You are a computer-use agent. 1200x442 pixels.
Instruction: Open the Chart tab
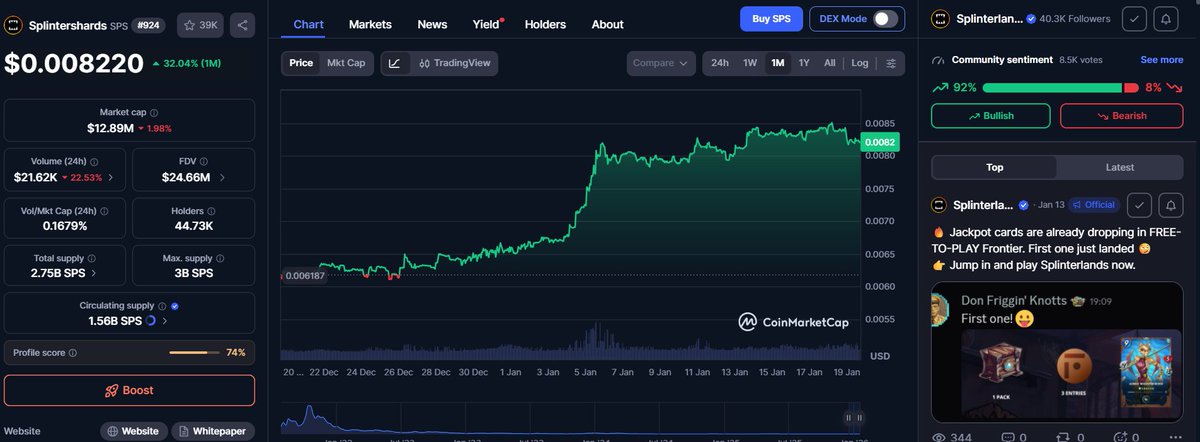[x=308, y=24]
